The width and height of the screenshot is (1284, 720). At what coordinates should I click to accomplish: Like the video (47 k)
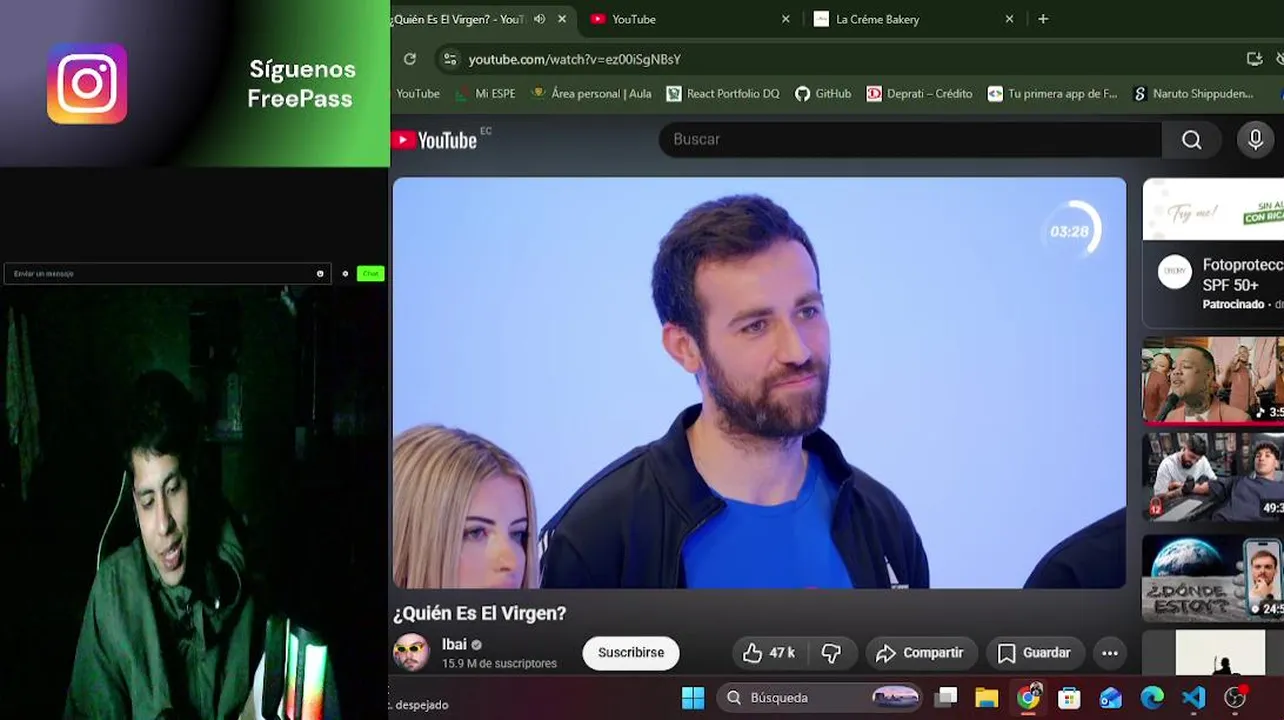tap(769, 653)
